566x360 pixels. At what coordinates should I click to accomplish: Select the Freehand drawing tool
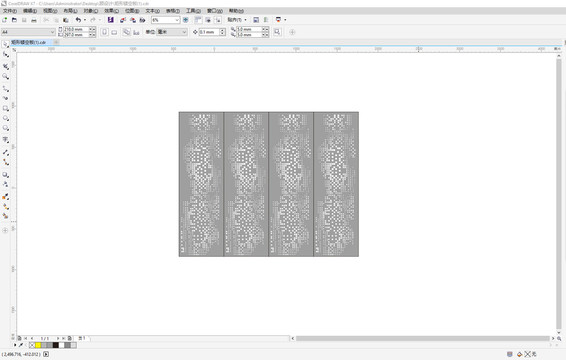point(5,88)
